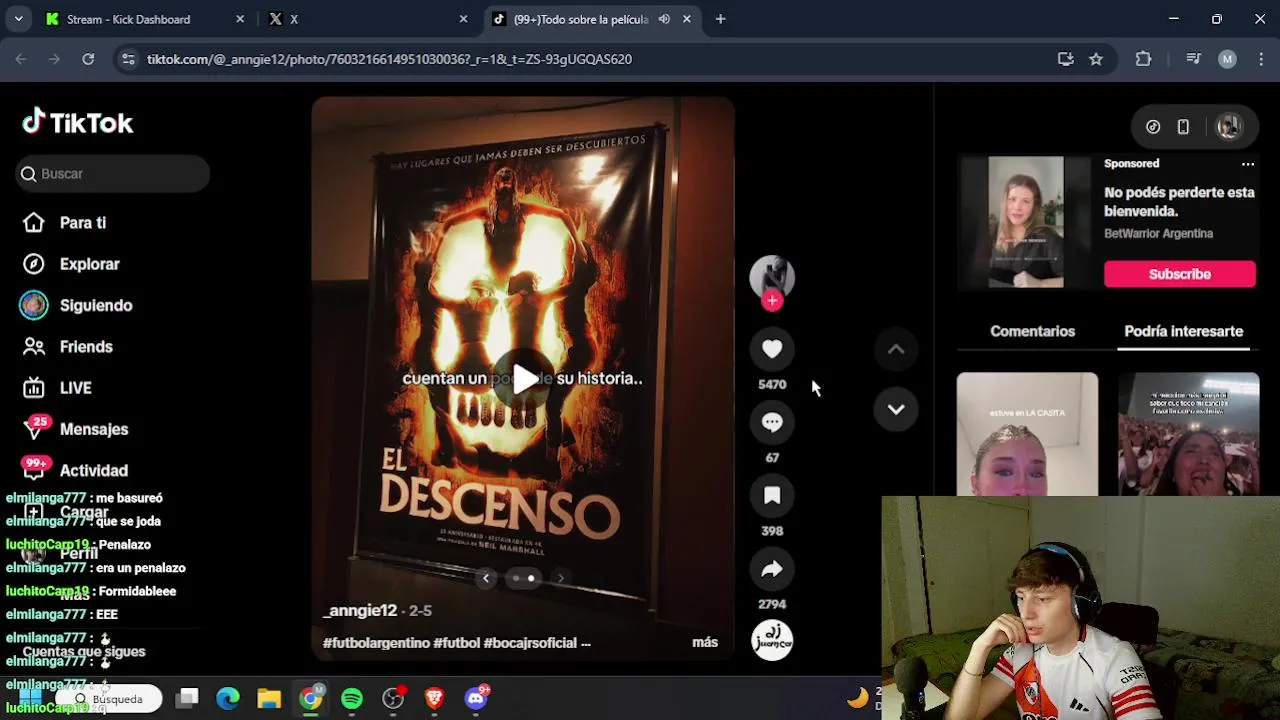Image resolution: width=1280 pixels, height=720 pixels.
Task: Open the TikTok home logo
Action: (x=78, y=122)
